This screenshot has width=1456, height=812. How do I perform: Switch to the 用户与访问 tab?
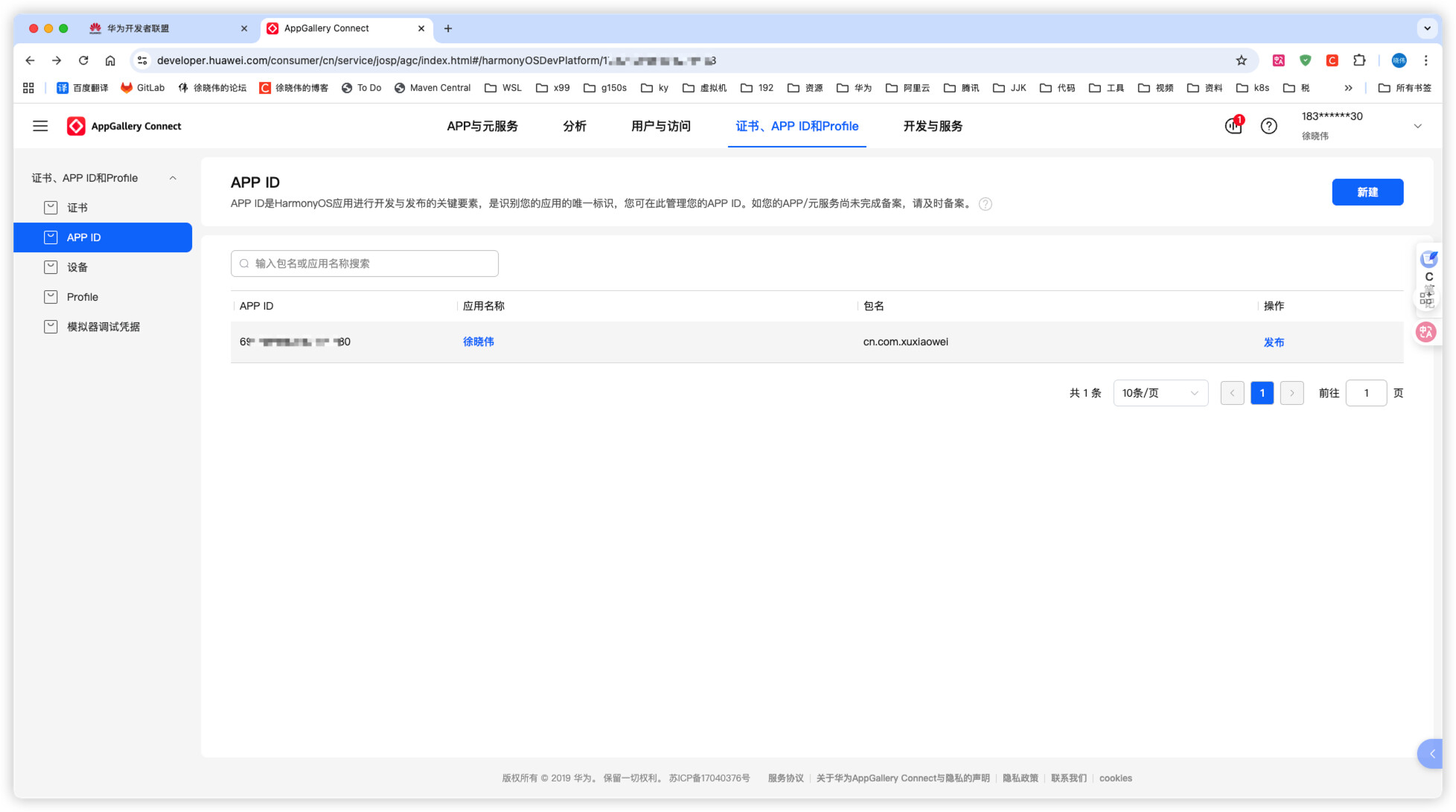(660, 127)
